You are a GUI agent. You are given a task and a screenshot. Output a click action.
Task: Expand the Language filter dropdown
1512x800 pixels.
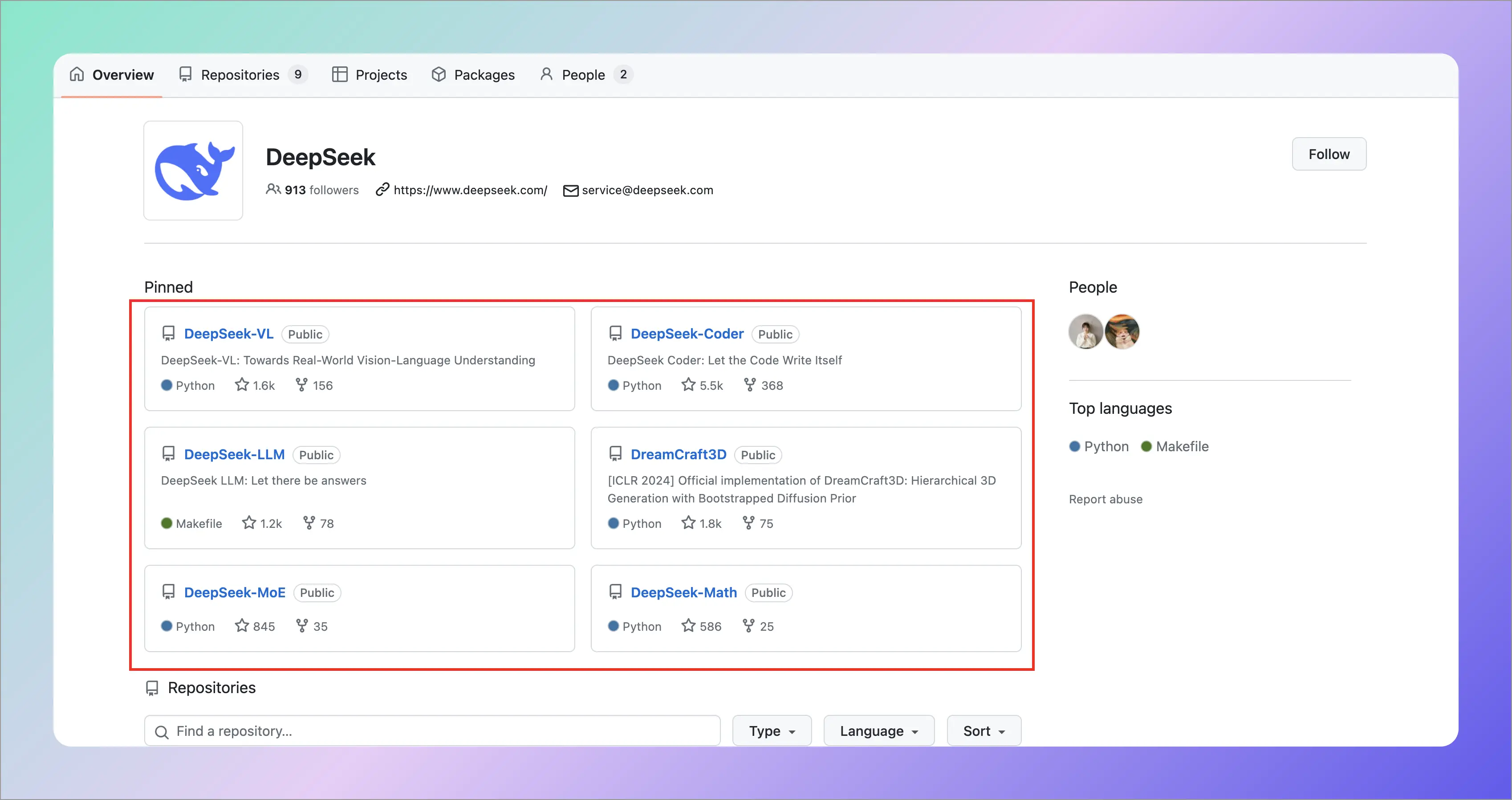pos(878,731)
